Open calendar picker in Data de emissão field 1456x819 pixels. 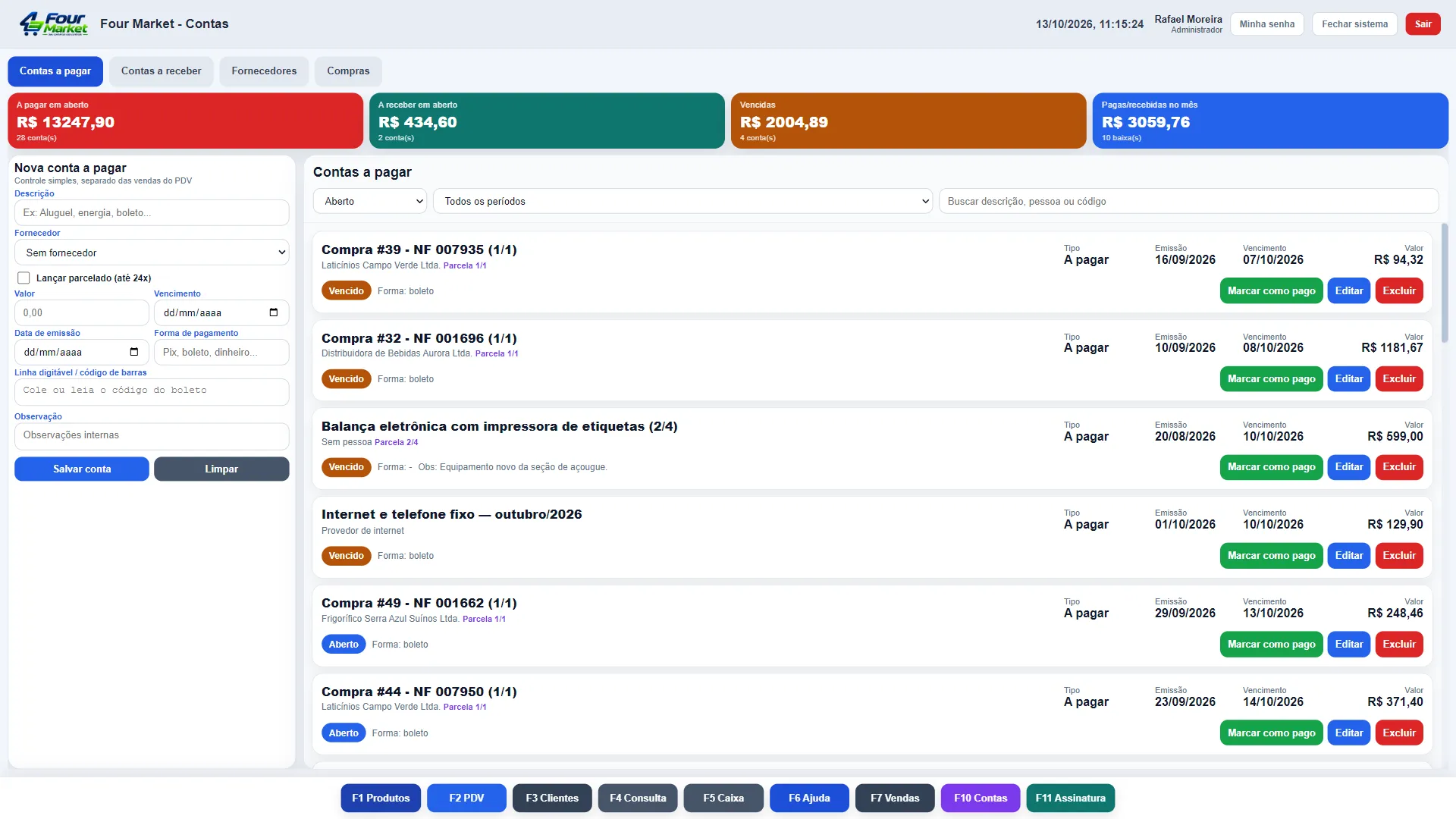134,352
